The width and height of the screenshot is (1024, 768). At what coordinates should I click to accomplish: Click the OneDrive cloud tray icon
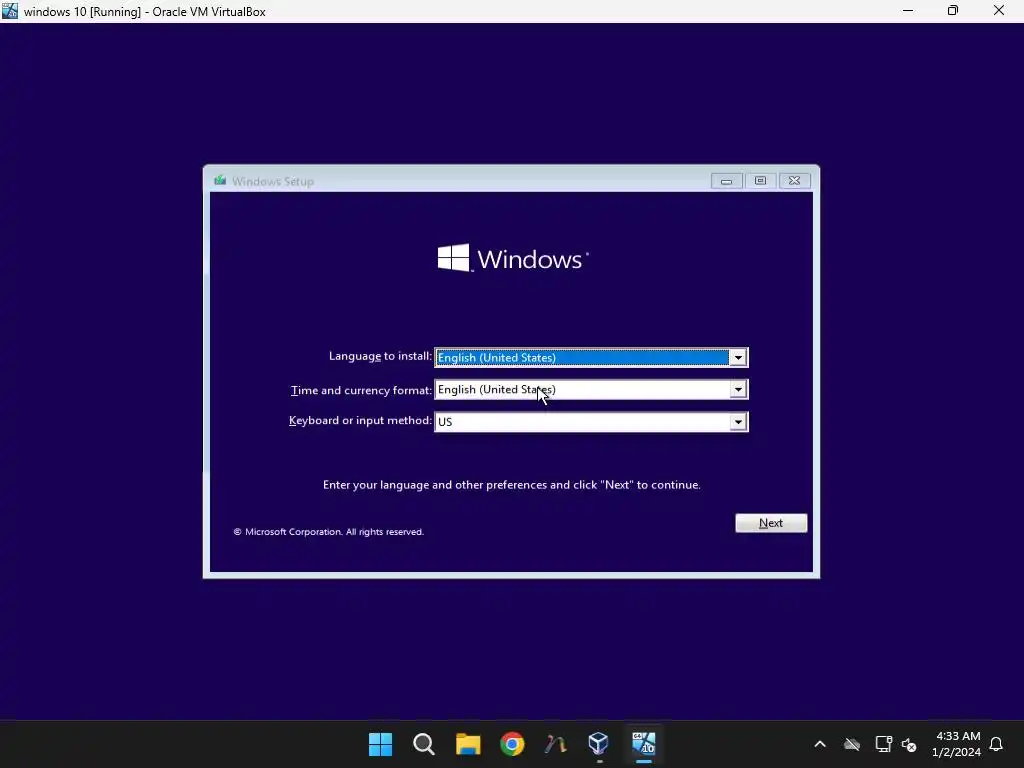click(852, 744)
